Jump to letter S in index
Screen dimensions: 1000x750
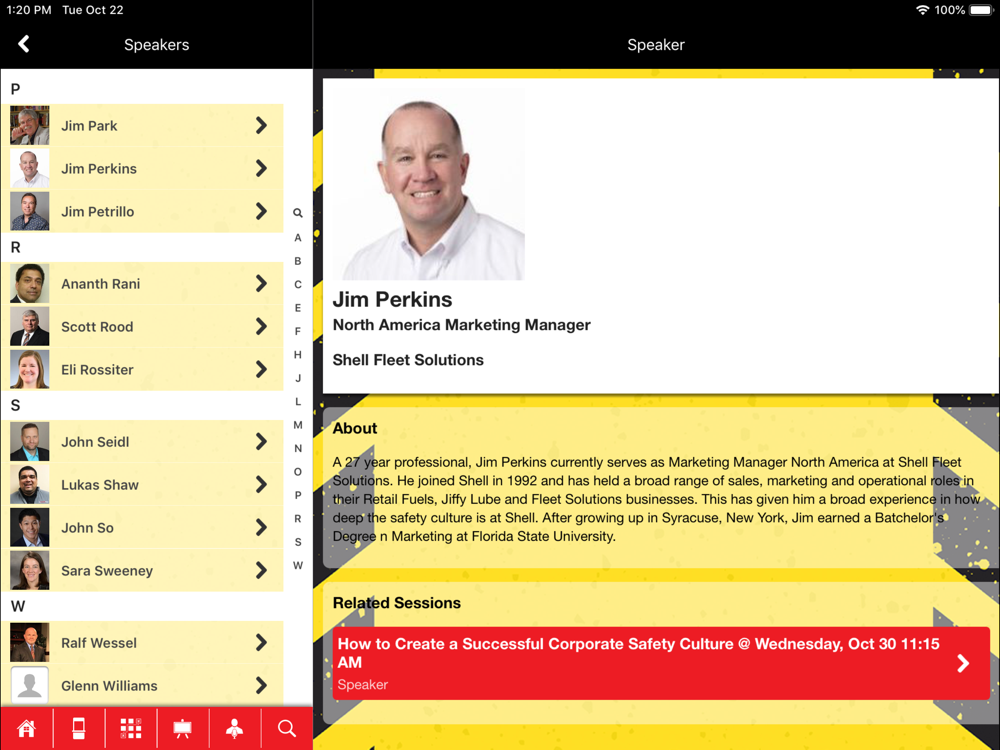[298, 542]
